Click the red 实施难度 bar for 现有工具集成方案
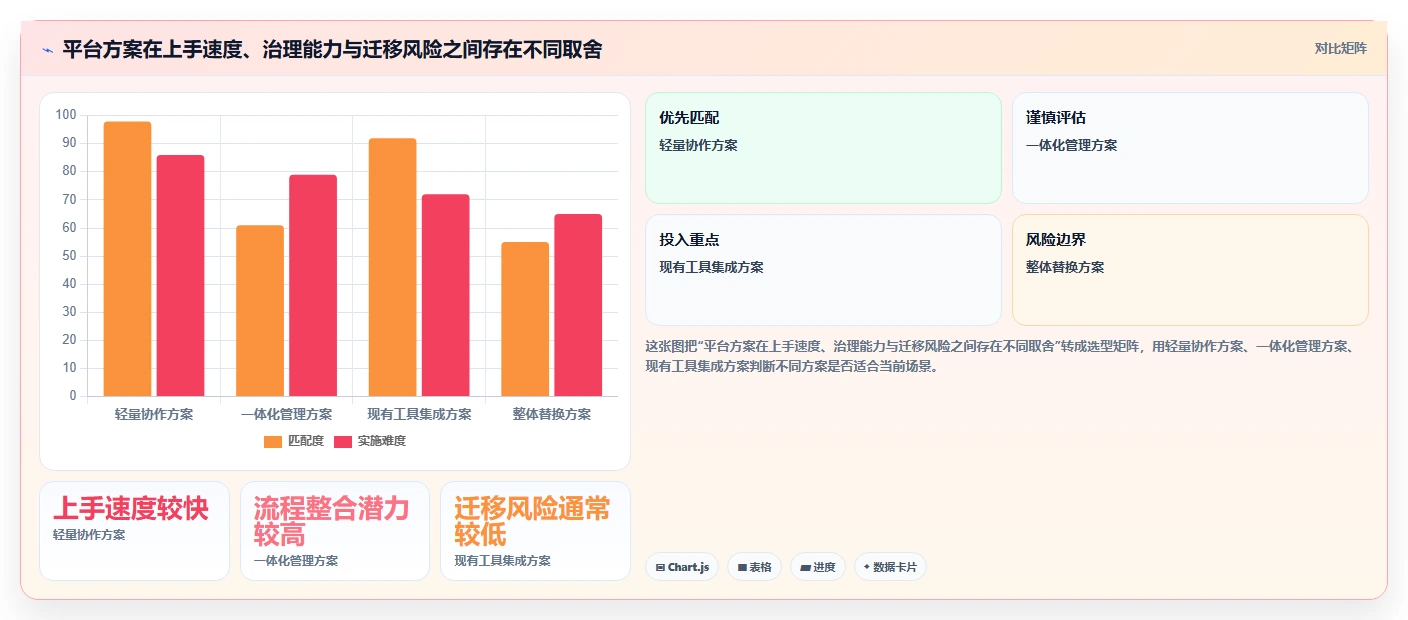 point(445,295)
